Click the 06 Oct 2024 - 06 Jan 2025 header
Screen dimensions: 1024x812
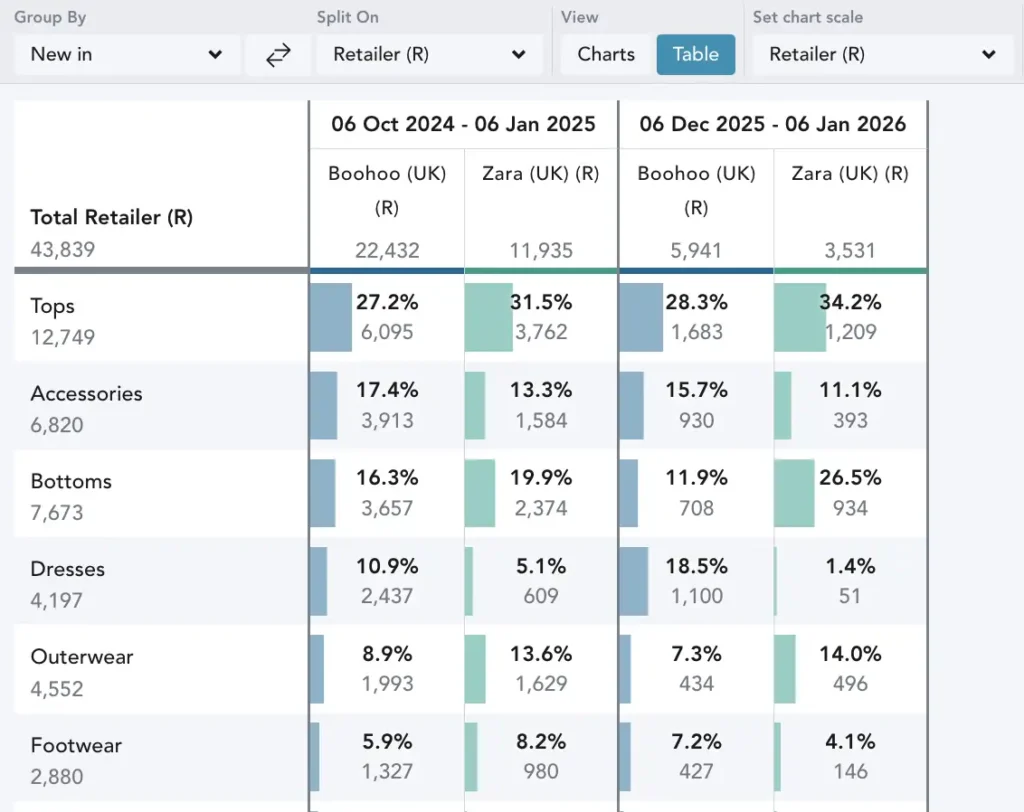pyautogui.click(x=463, y=124)
